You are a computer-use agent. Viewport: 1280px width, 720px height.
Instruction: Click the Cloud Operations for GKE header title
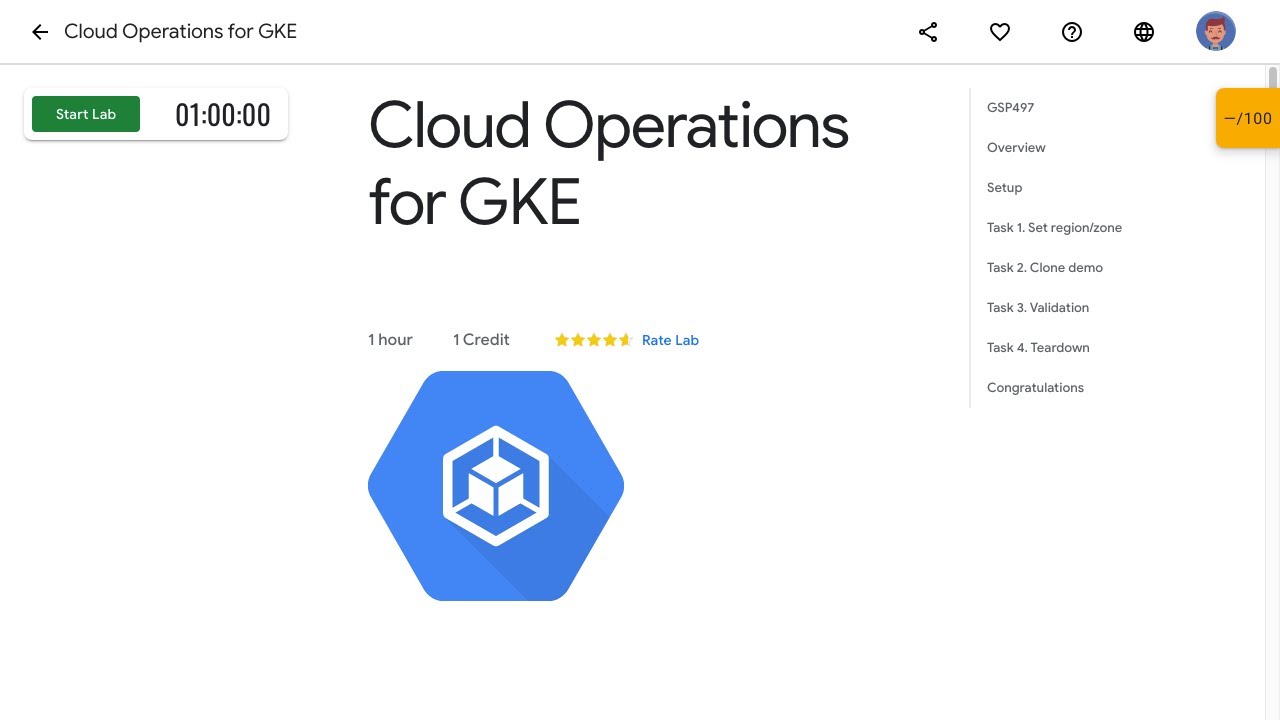(180, 32)
